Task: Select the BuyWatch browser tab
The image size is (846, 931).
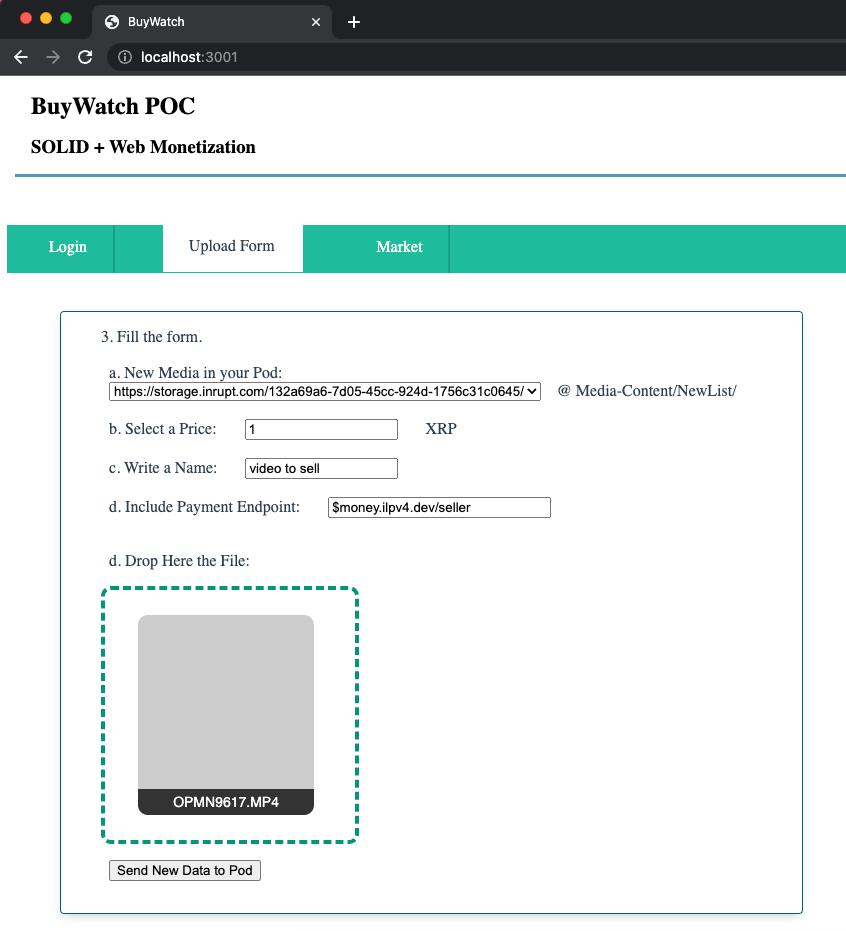Action: pos(212,22)
